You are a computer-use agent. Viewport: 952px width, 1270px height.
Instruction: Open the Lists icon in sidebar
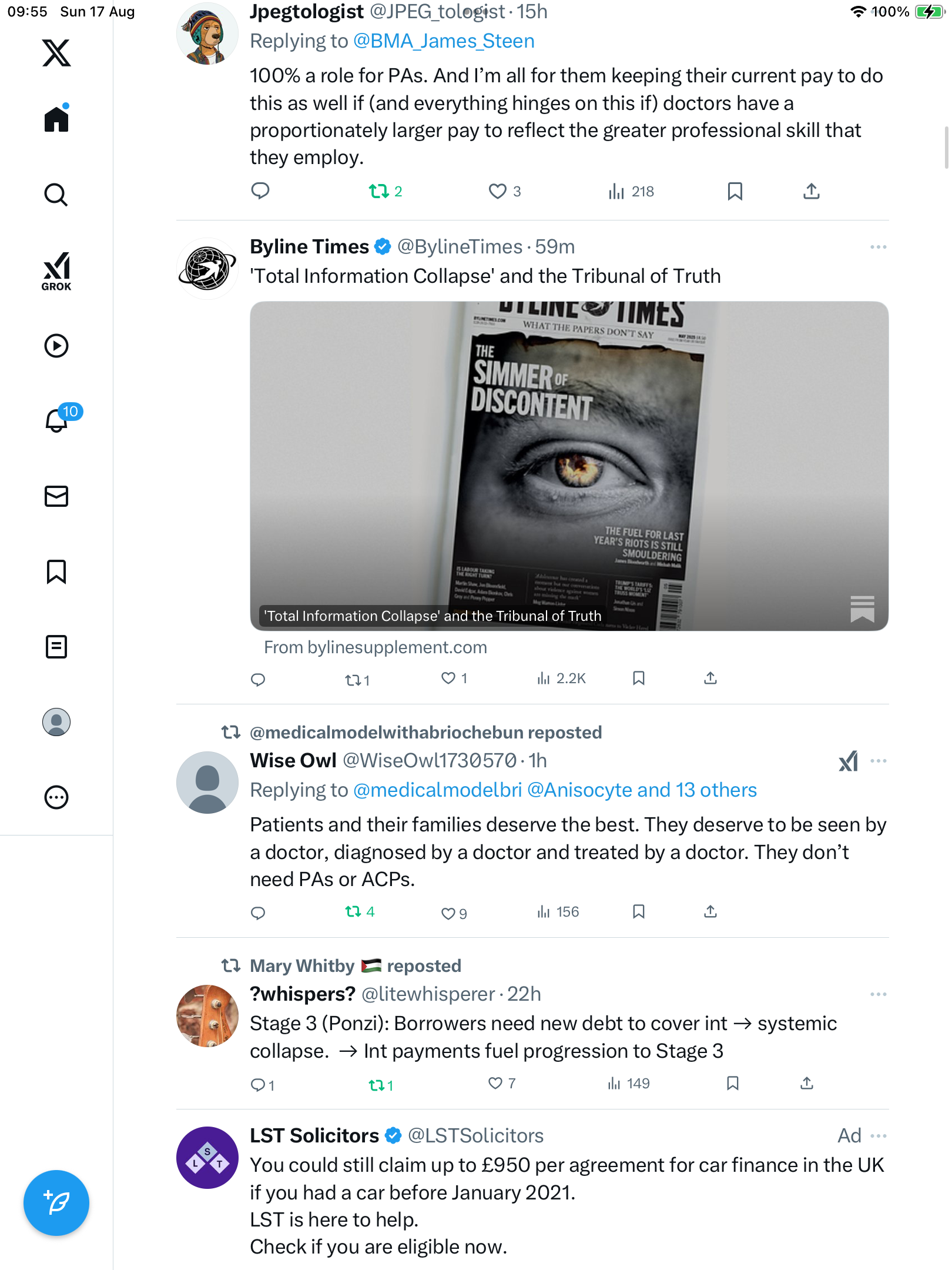[56, 647]
